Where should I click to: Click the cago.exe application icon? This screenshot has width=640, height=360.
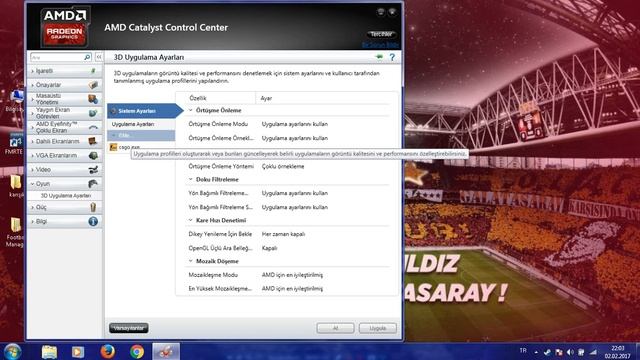click(113, 147)
